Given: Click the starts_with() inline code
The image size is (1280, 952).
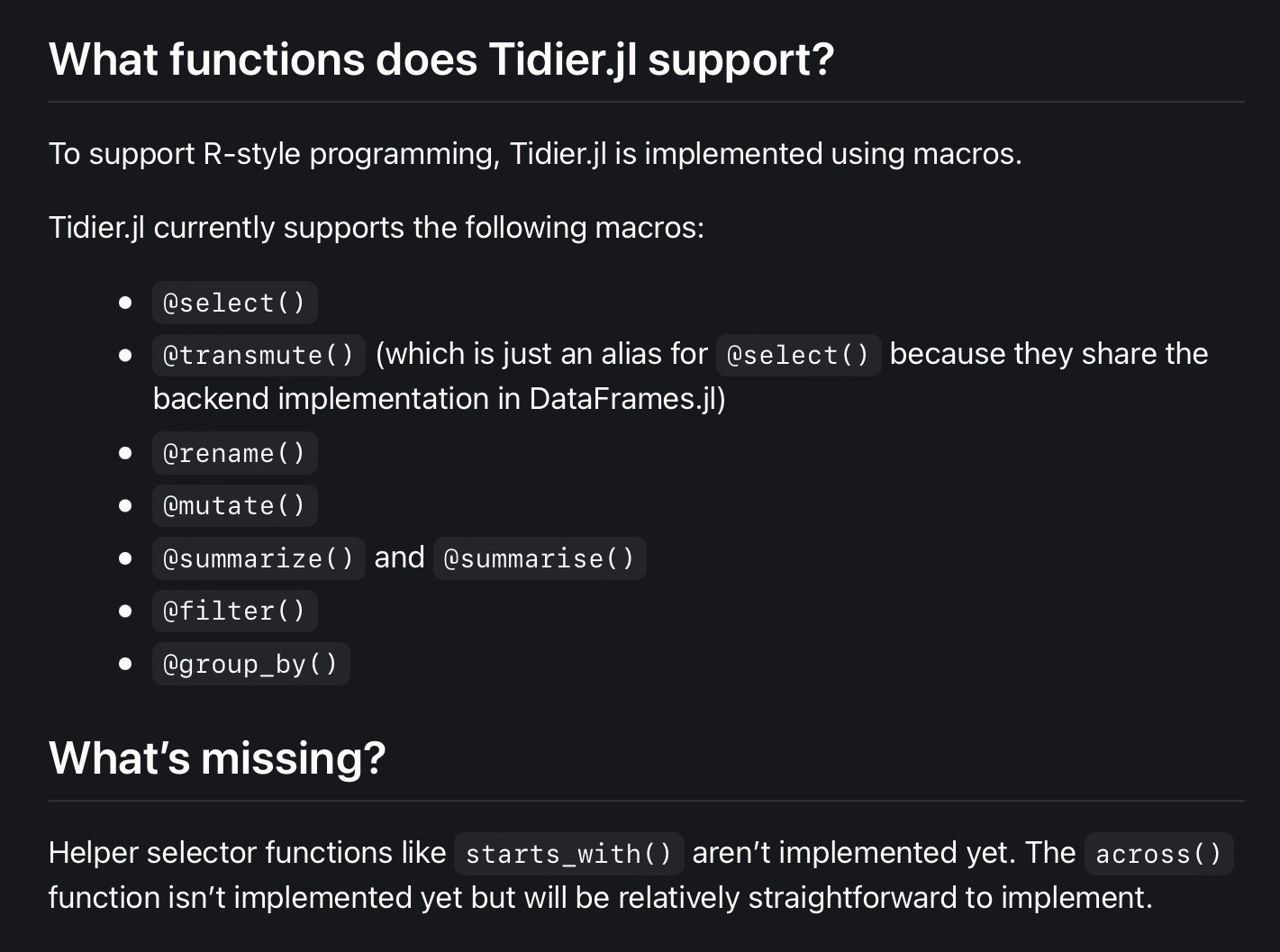Looking at the screenshot, I should [568, 853].
